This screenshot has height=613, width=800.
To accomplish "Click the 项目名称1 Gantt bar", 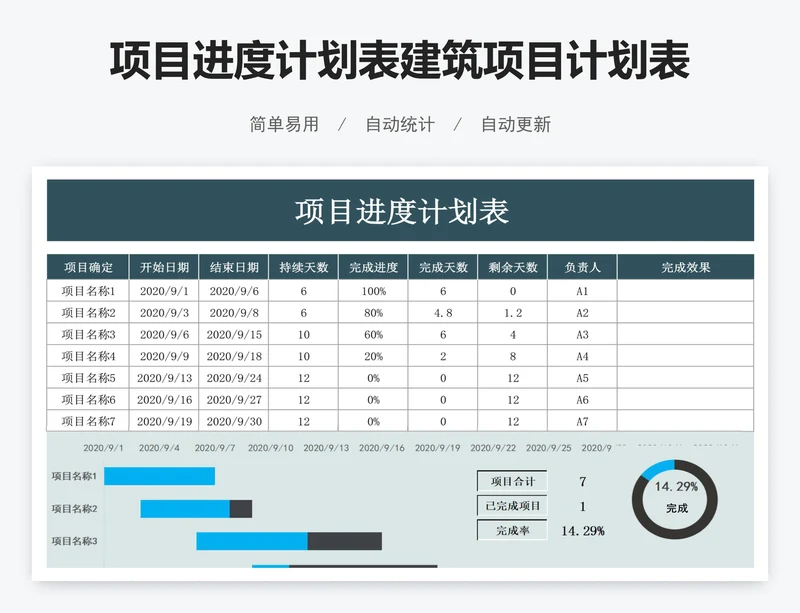I will (x=160, y=476).
